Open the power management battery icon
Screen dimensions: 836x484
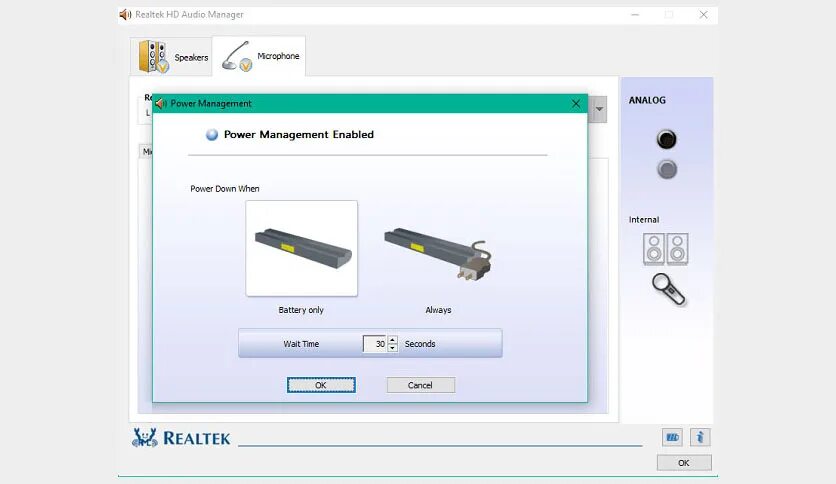pyautogui.click(x=672, y=438)
